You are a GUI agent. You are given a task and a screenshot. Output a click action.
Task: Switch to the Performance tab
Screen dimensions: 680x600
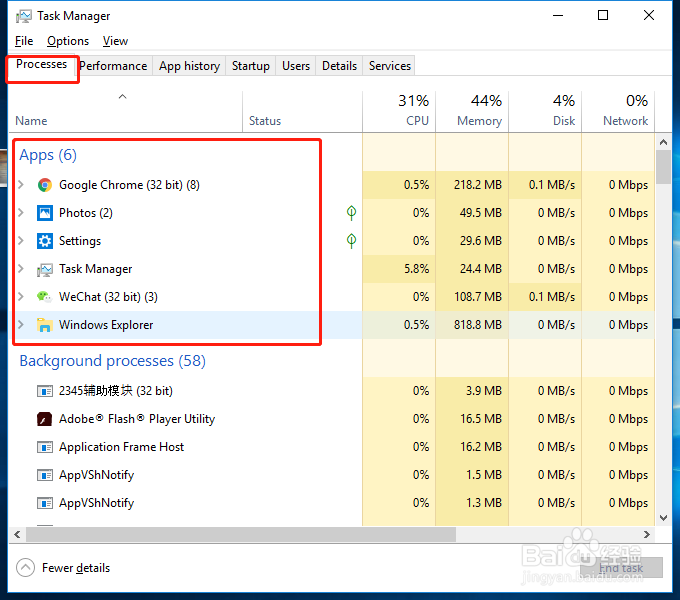pos(114,66)
